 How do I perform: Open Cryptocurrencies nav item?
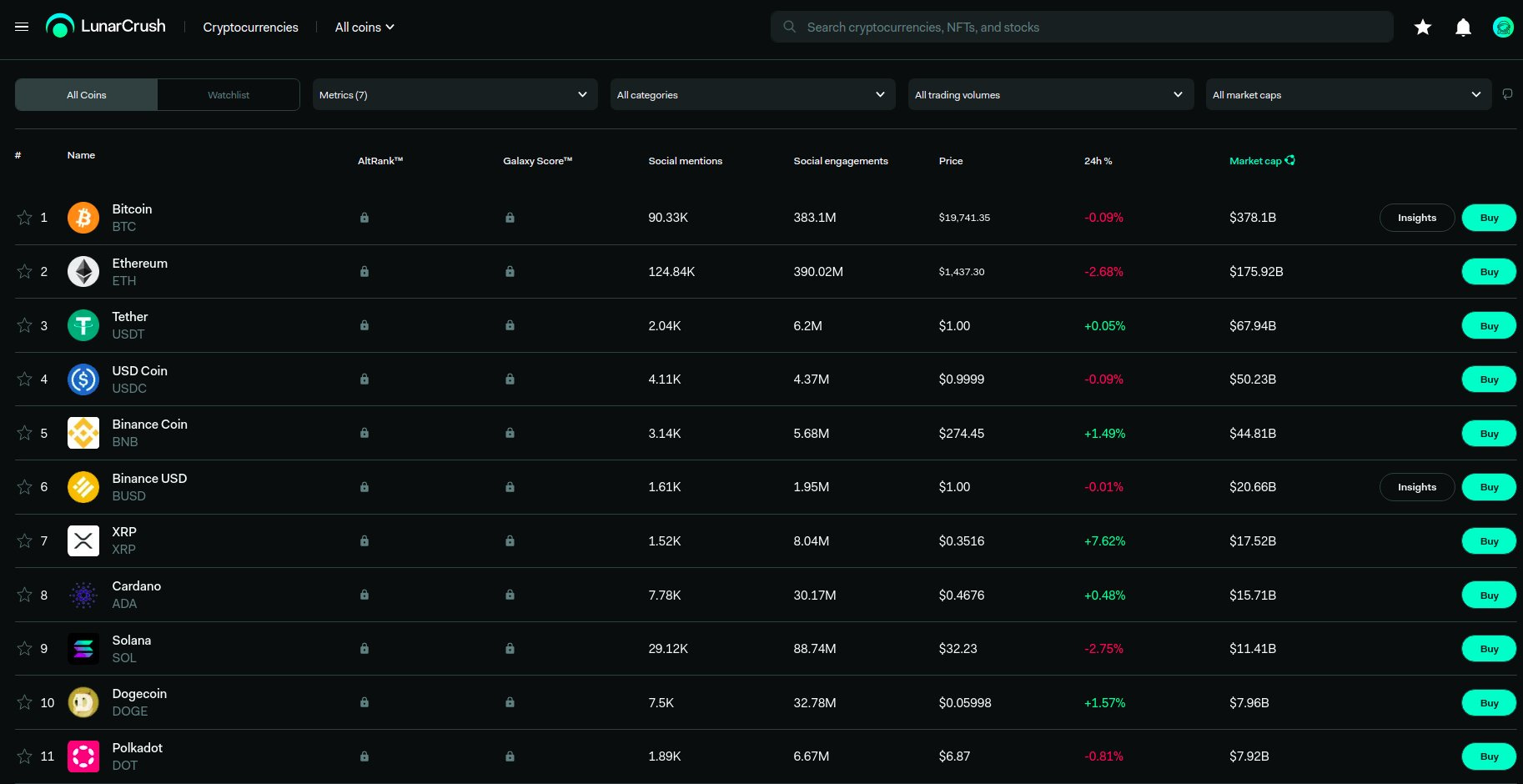click(250, 28)
